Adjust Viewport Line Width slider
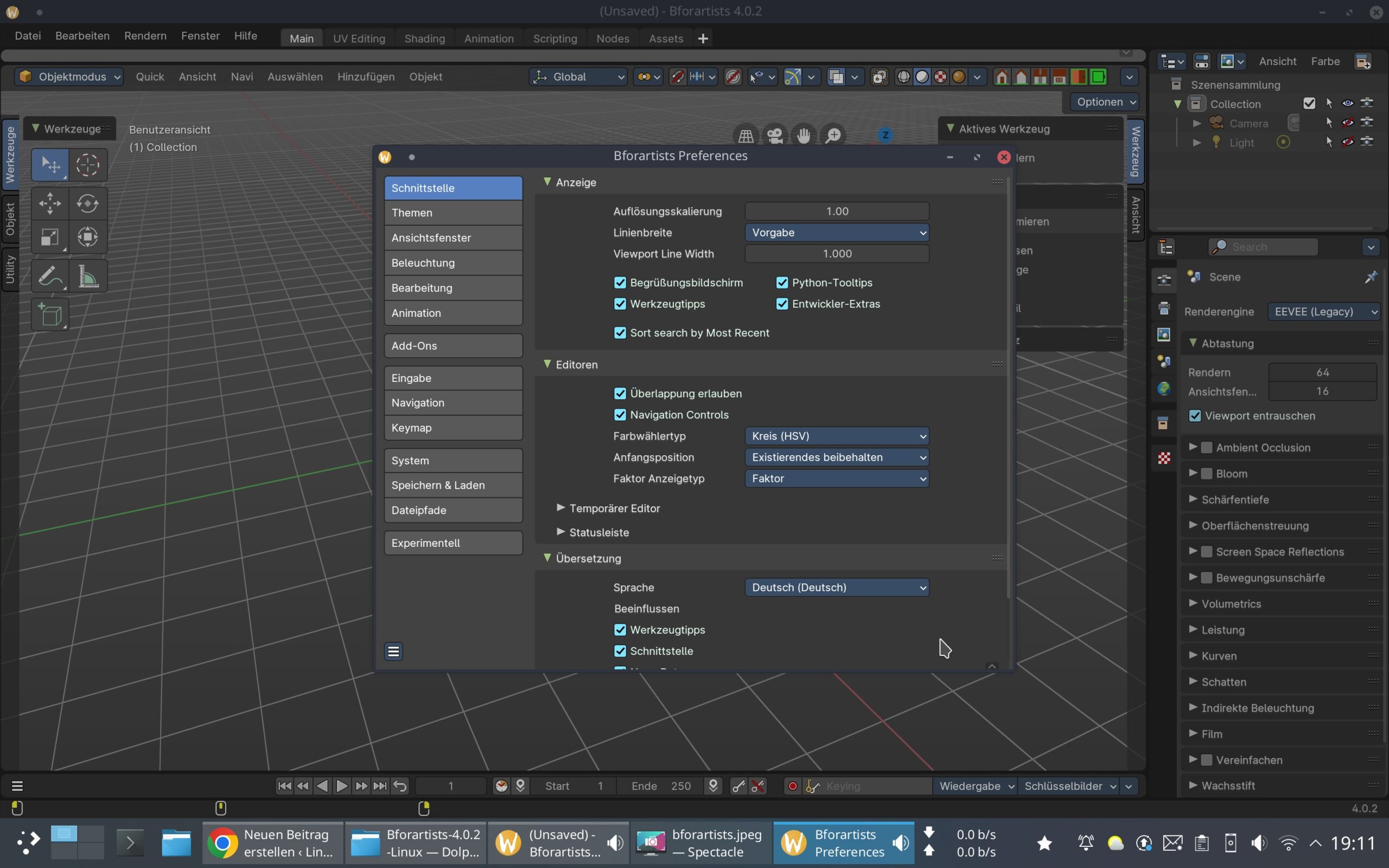1389x868 pixels. [837, 254]
